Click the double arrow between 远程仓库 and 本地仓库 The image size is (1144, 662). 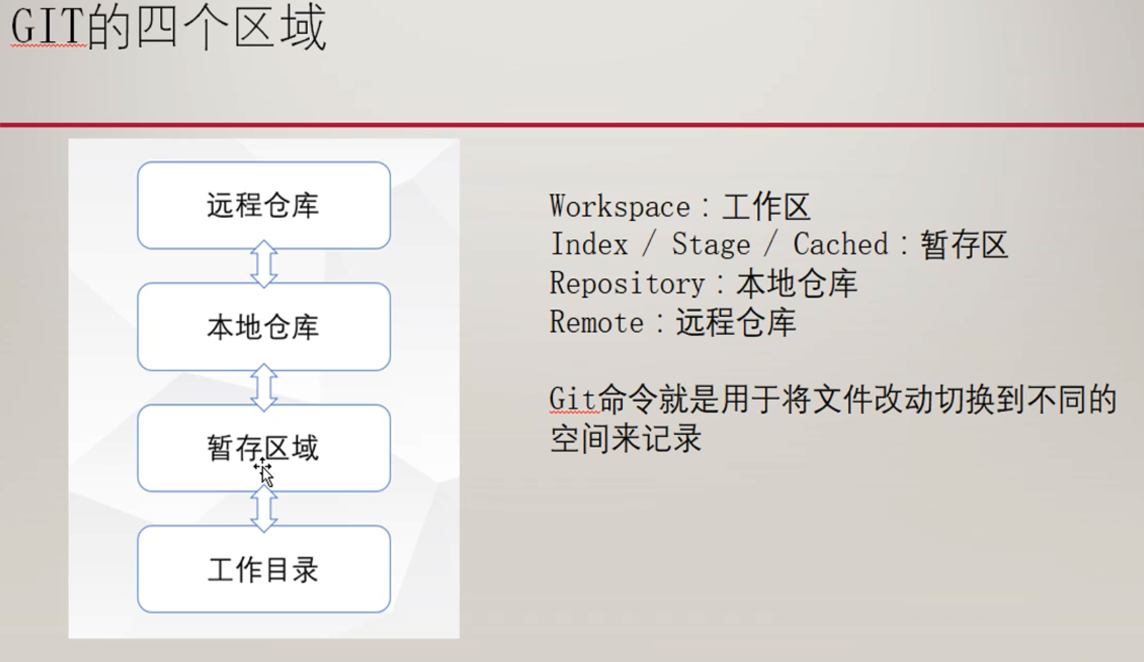coord(263,265)
